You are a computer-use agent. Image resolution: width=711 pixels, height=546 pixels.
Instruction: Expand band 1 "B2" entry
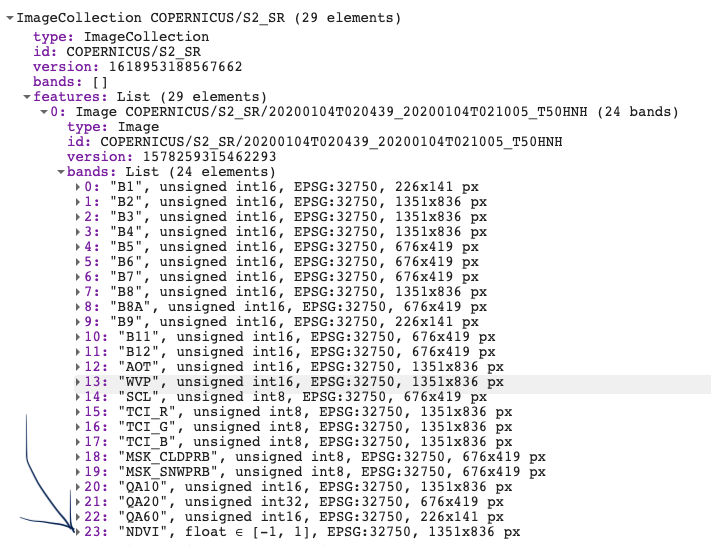pos(78,202)
